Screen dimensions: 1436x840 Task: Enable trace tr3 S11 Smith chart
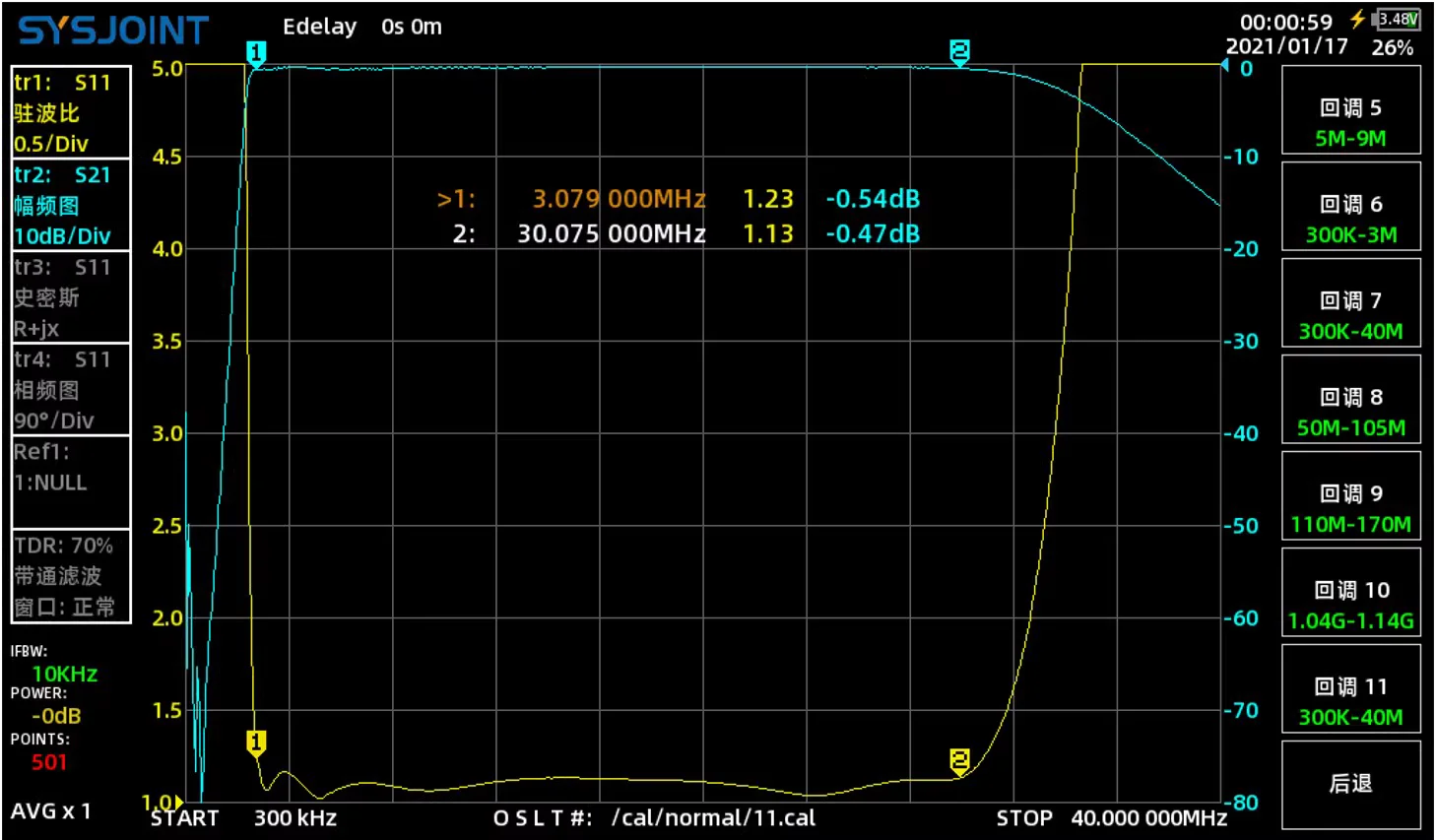tap(71, 296)
